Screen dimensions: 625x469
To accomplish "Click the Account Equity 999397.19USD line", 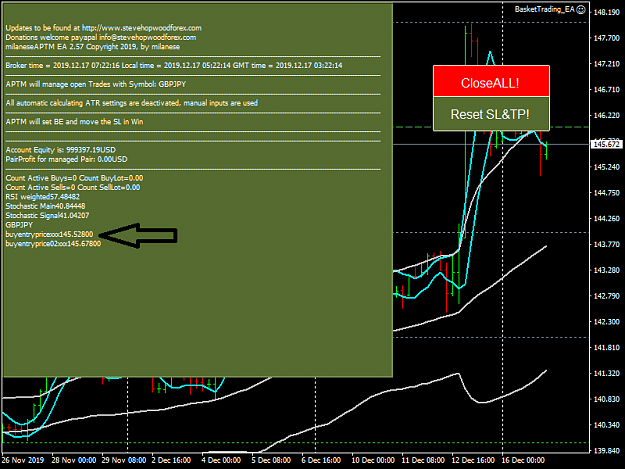I will click(61, 150).
